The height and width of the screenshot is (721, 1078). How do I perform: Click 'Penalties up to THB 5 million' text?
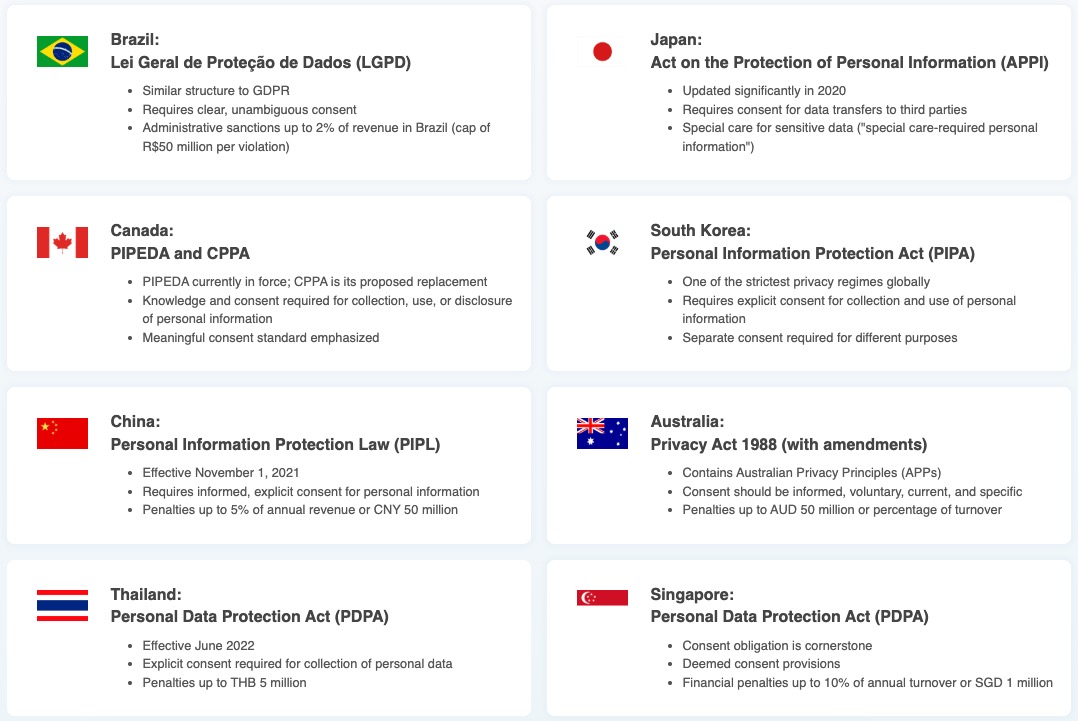coord(224,683)
